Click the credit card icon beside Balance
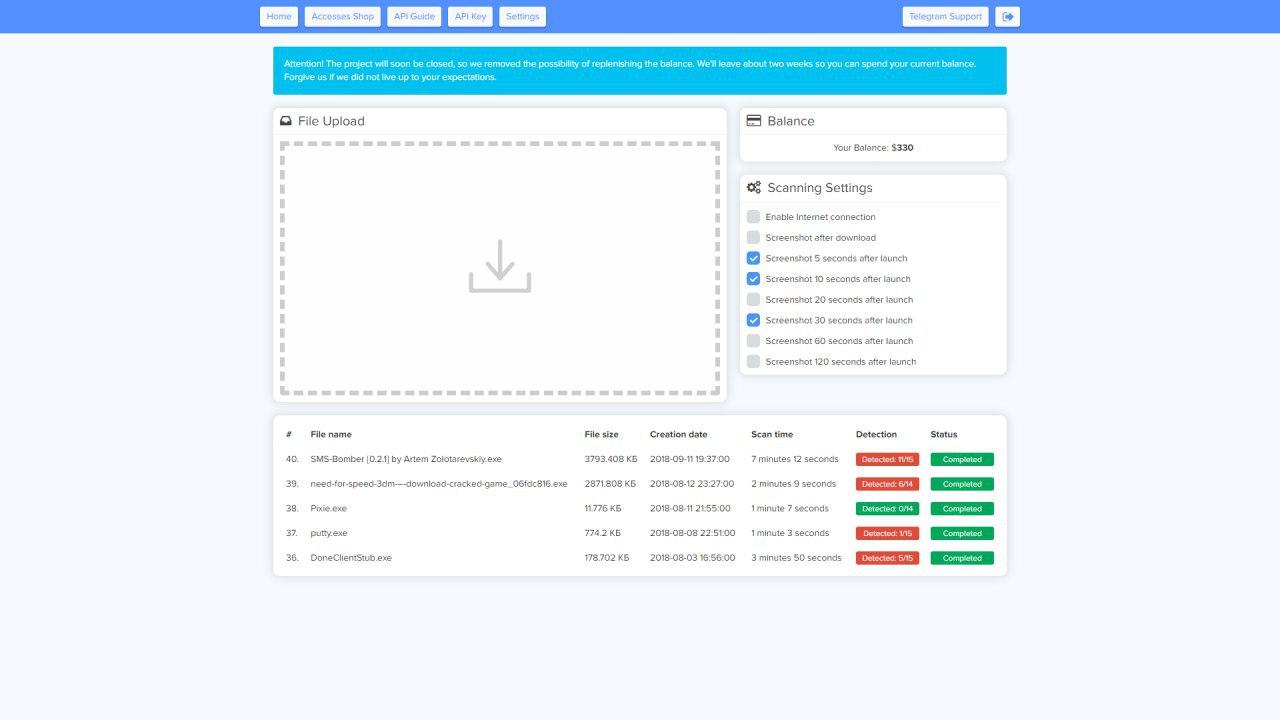The width and height of the screenshot is (1280, 720). coord(754,121)
